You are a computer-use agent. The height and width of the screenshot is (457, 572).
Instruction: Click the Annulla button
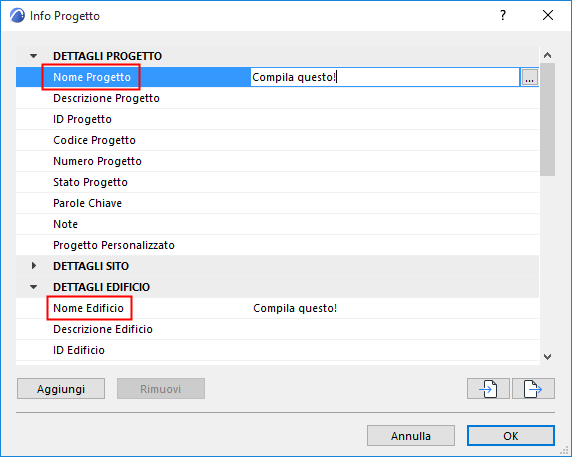click(411, 435)
